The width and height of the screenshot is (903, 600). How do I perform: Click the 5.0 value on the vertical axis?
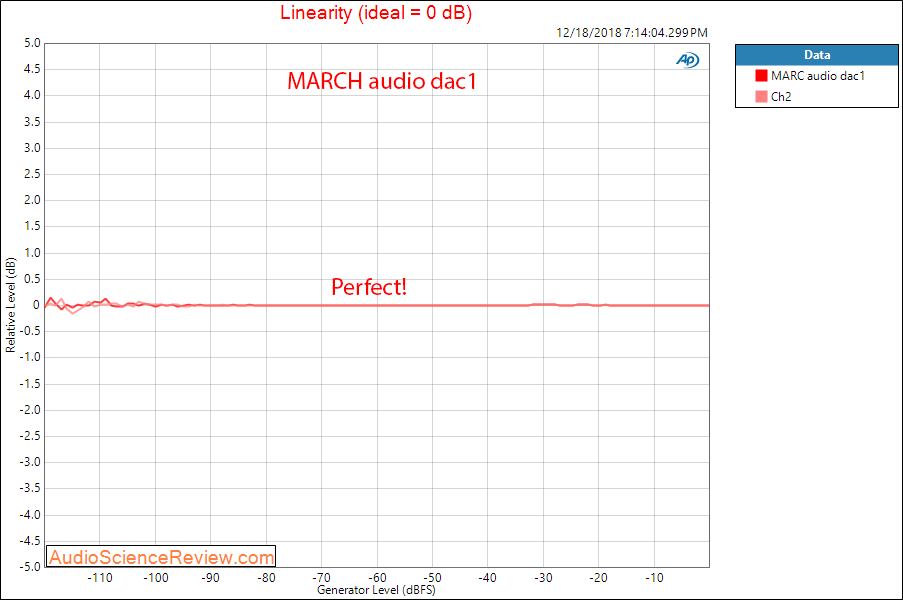[32, 43]
